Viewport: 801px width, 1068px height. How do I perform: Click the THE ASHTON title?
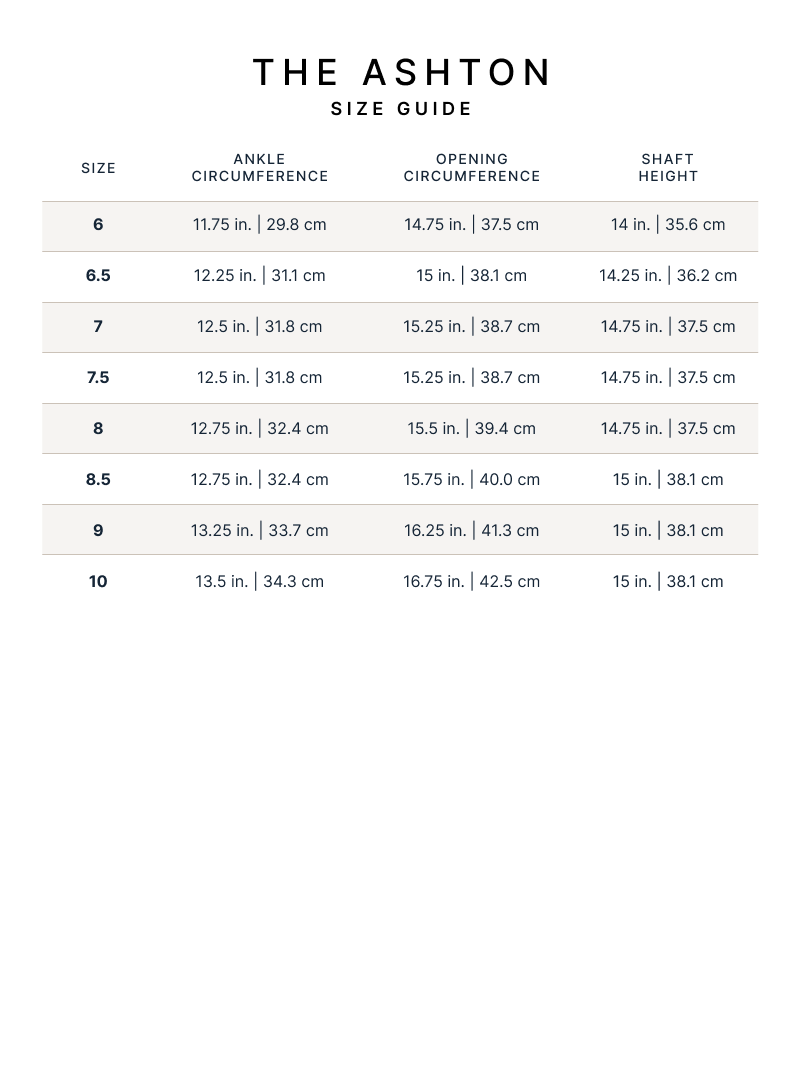pos(401,73)
